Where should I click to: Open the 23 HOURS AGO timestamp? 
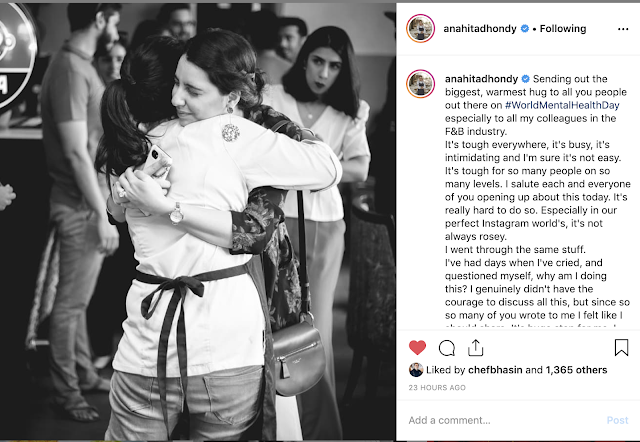tap(437, 387)
